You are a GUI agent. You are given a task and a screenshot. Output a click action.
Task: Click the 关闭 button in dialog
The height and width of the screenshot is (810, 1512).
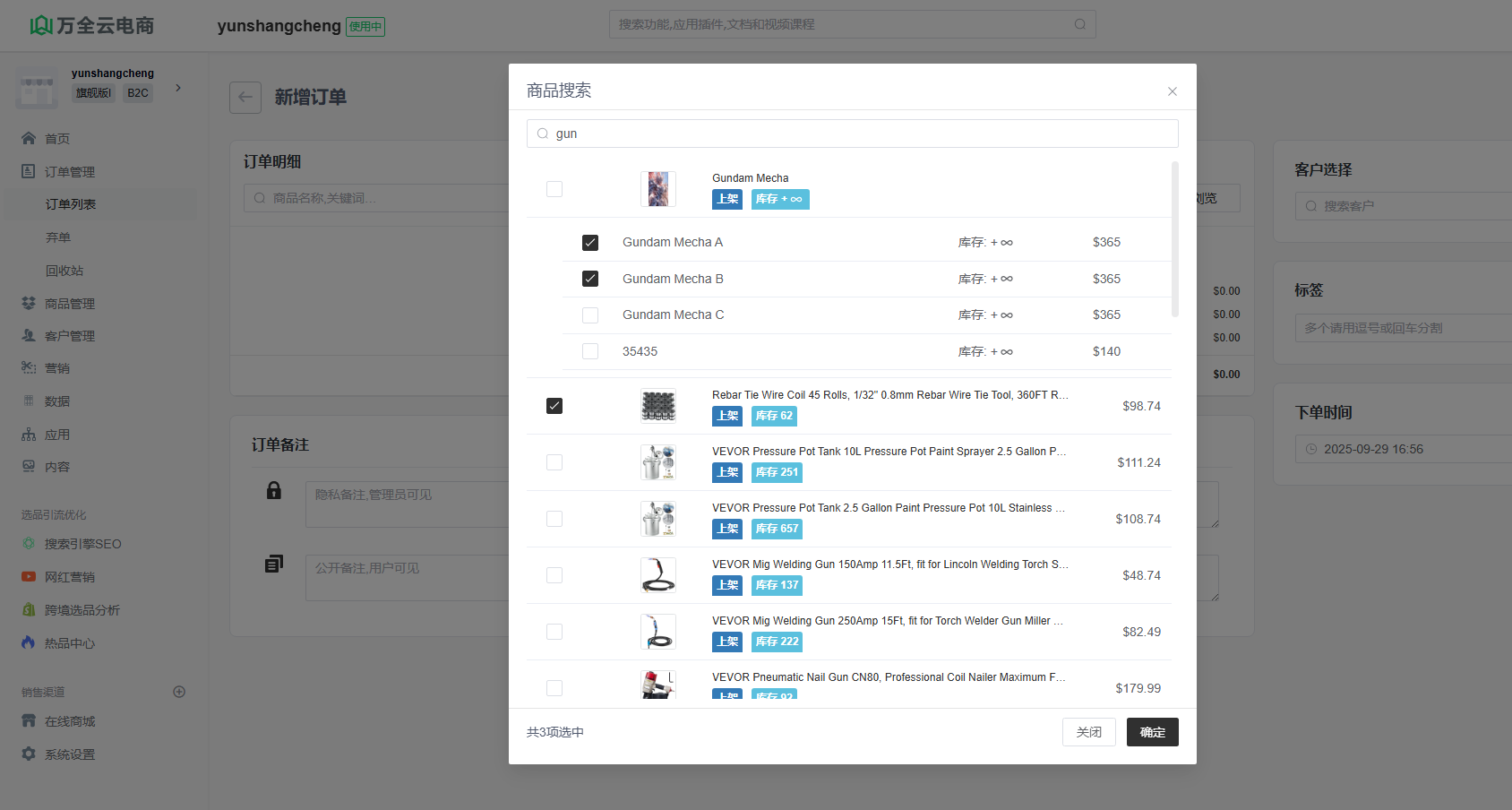coord(1088,732)
